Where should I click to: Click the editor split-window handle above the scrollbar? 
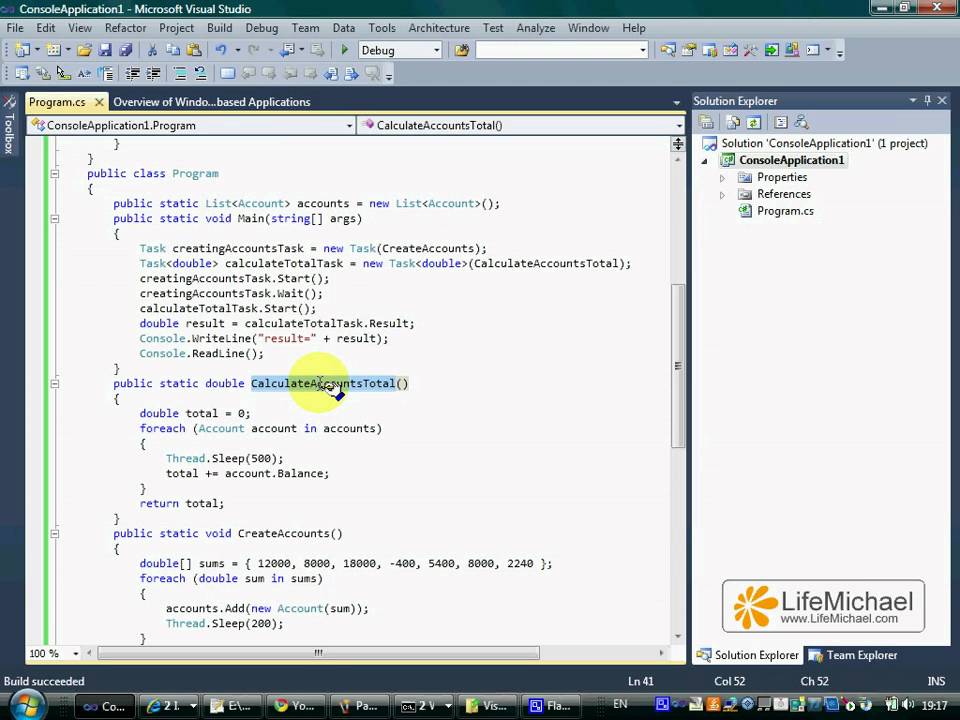(x=678, y=144)
